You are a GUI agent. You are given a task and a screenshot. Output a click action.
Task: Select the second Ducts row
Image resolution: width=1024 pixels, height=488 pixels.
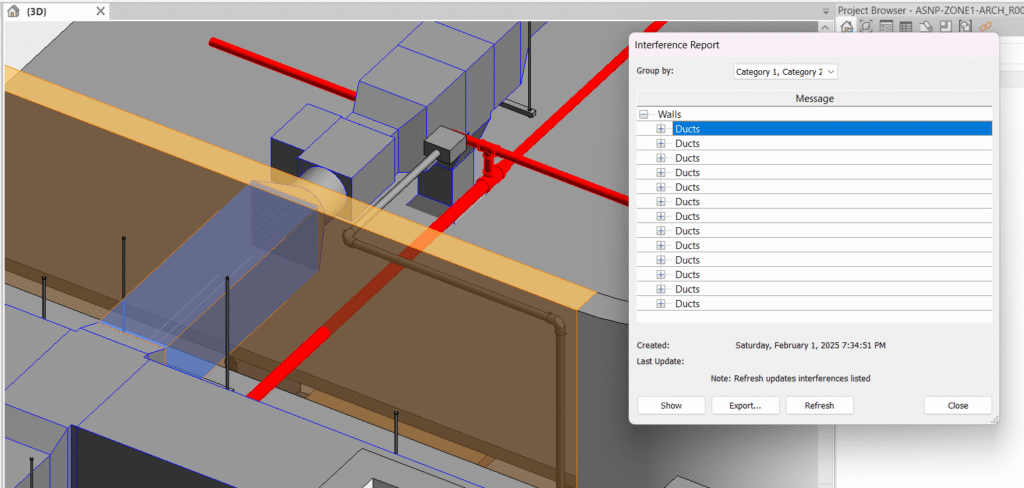point(687,144)
